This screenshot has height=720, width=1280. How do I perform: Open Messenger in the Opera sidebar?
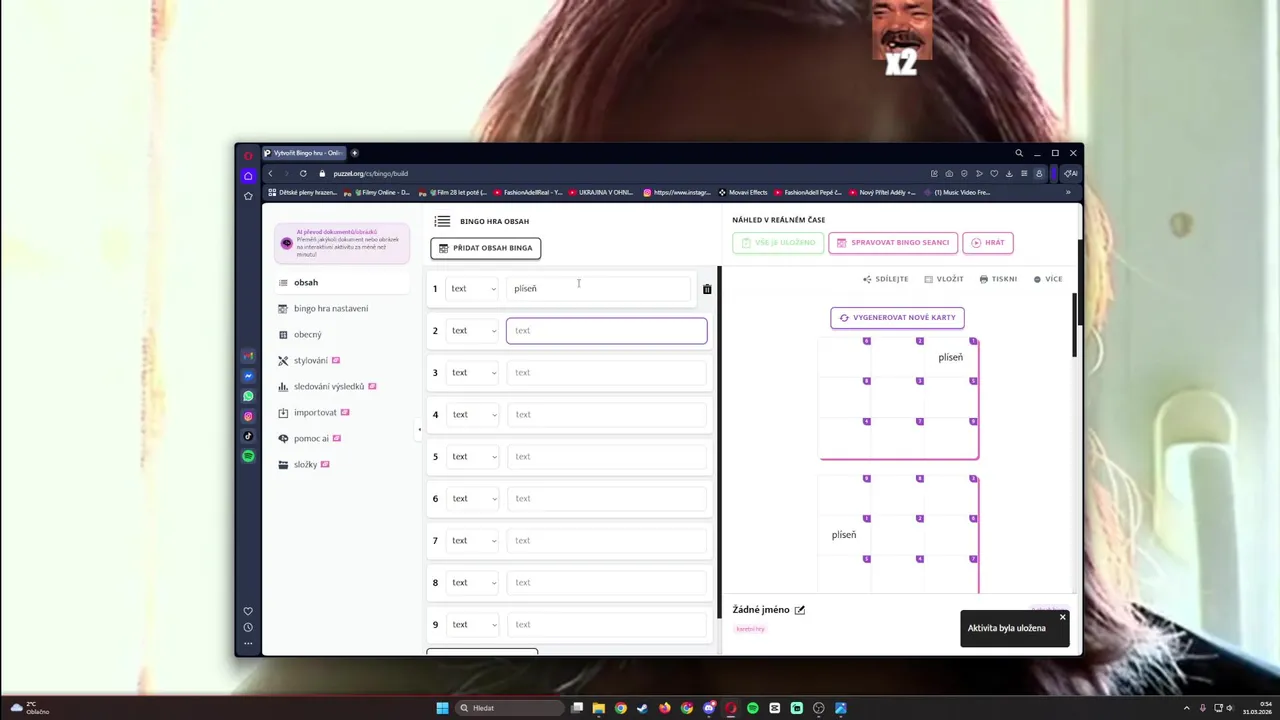click(248, 376)
